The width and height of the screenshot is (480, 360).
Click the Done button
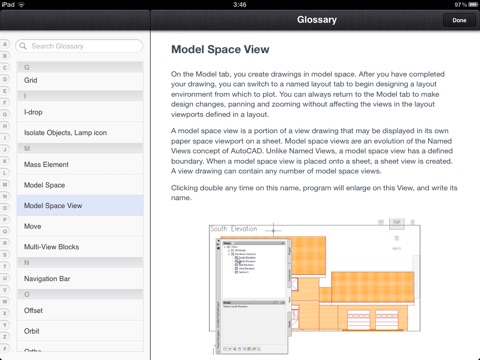(459, 20)
